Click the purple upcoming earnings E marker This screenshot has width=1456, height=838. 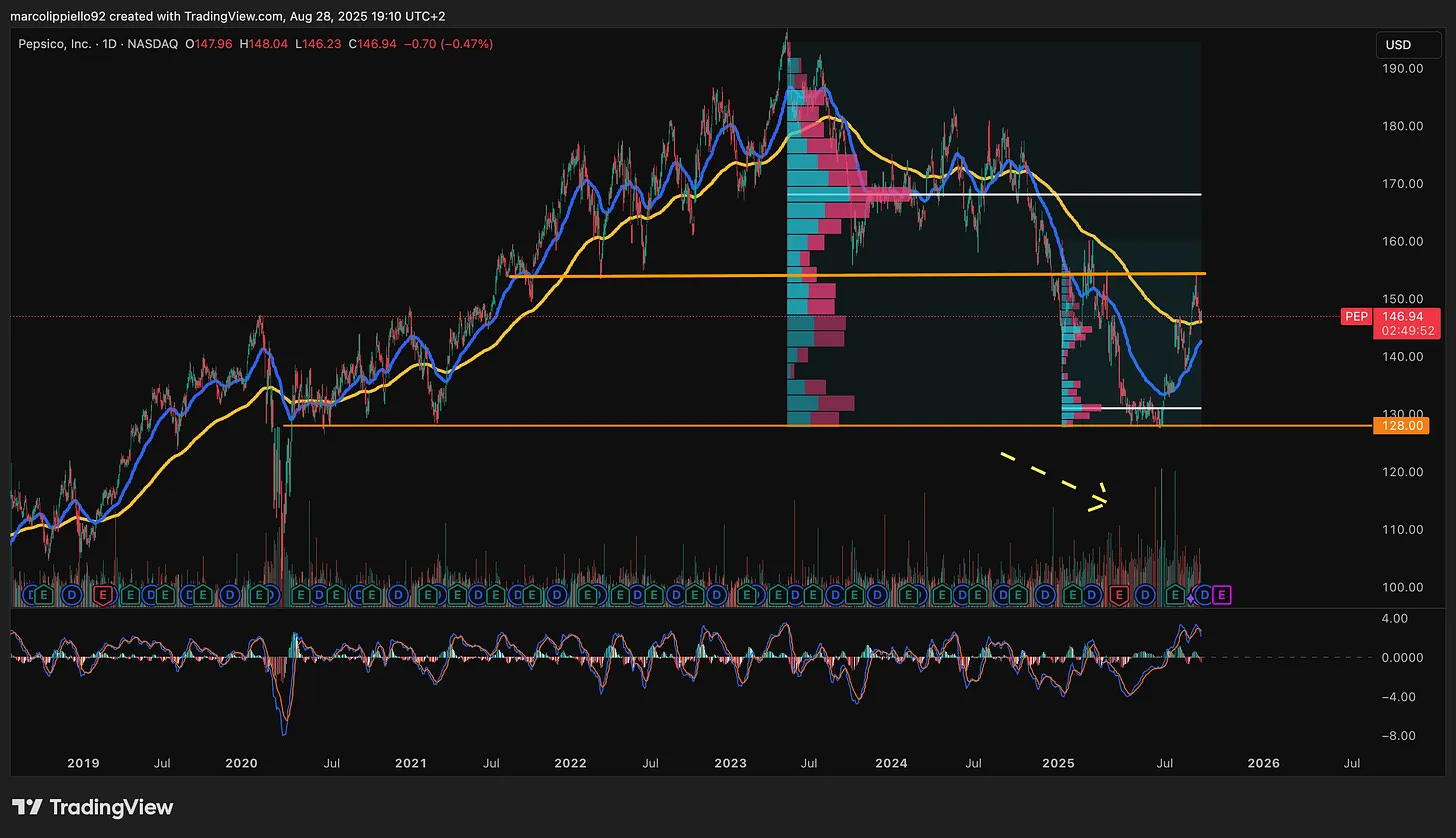(x=1222, y=595)
